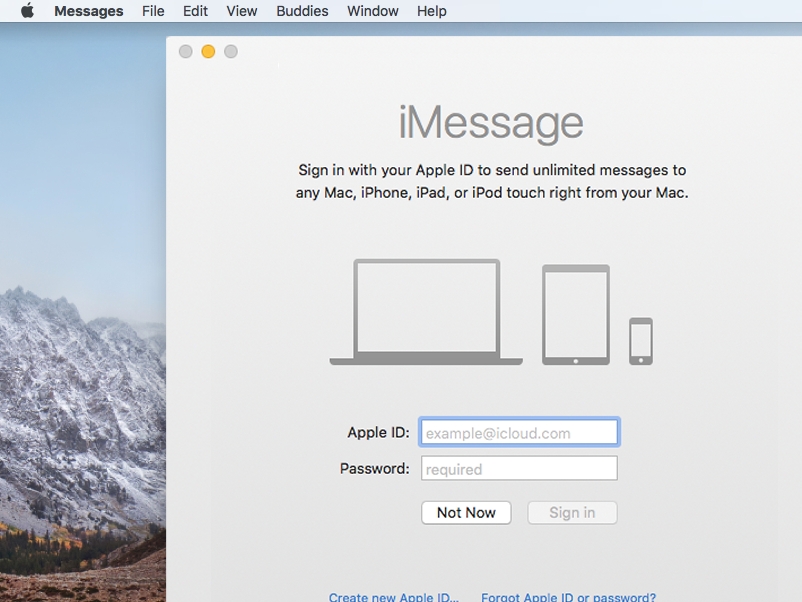Dismiss sign-in with Not Now
802x602 pixels.
click(x=466, y=512)
